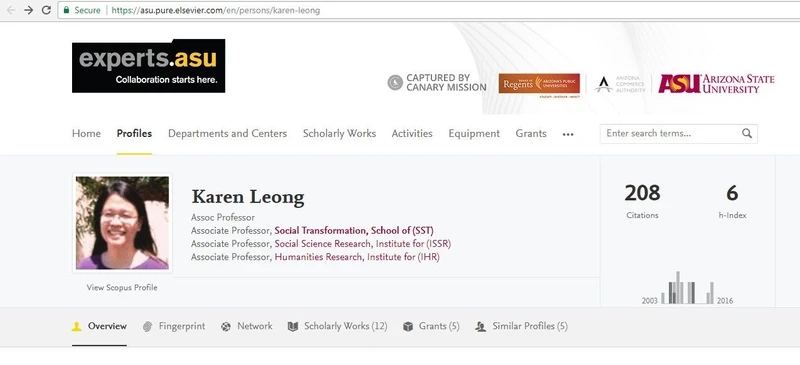Open the Grants item in top navigation
Viewport: 800px width, 365px height.
pos(531,134)
